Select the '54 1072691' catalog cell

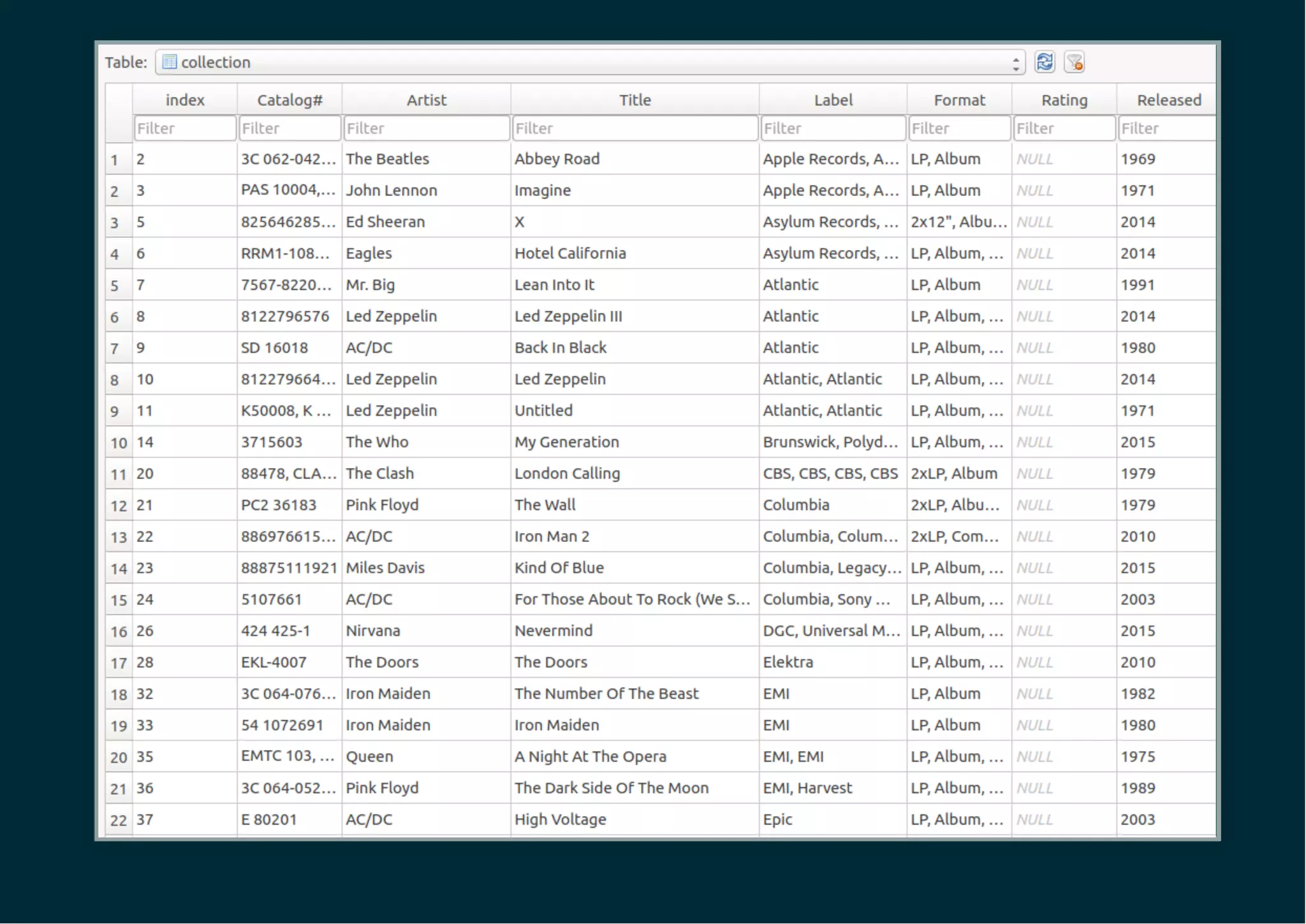click(x=290, y=725)
